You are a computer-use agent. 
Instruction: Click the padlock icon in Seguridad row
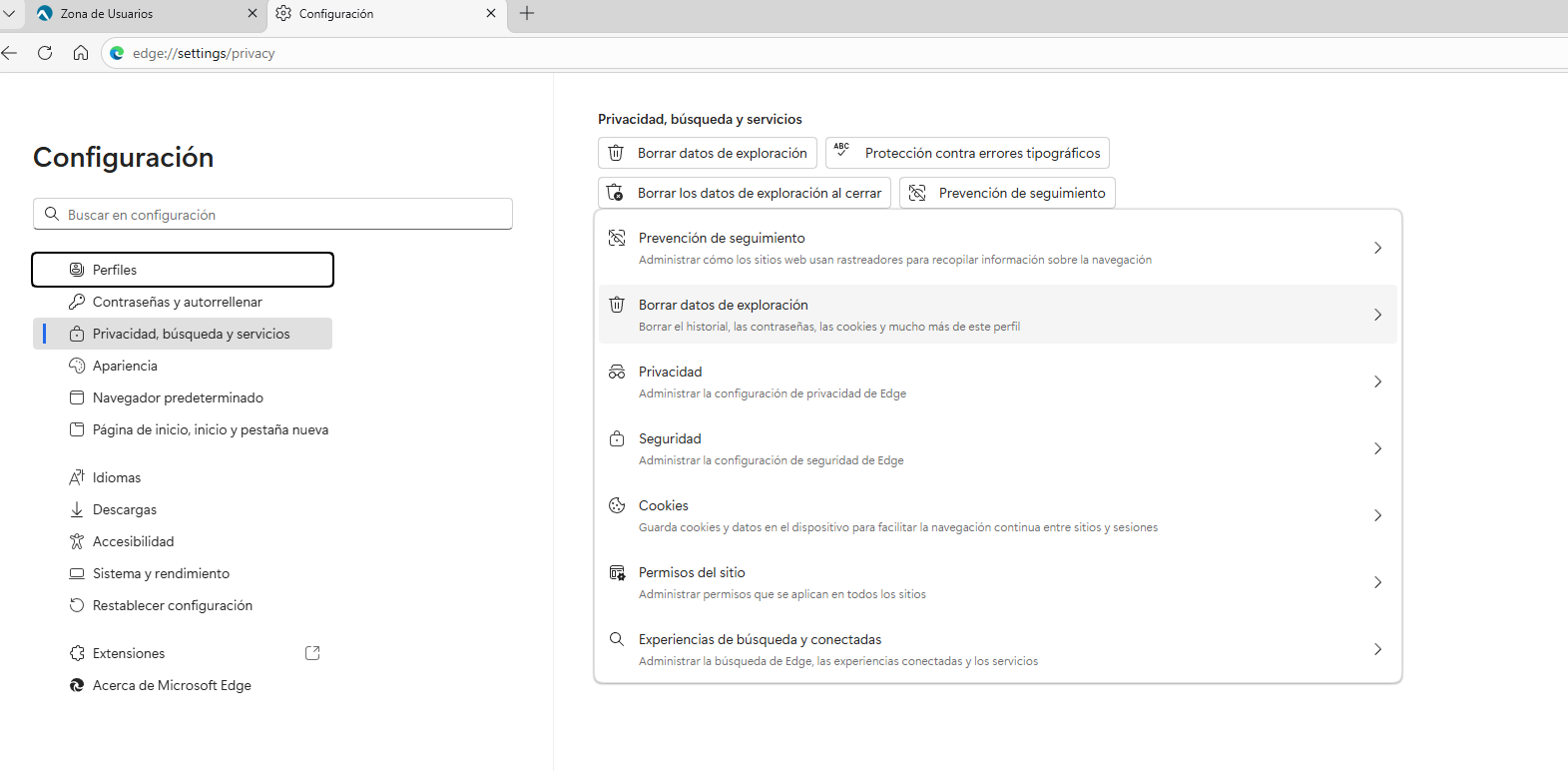coord(617,438)
